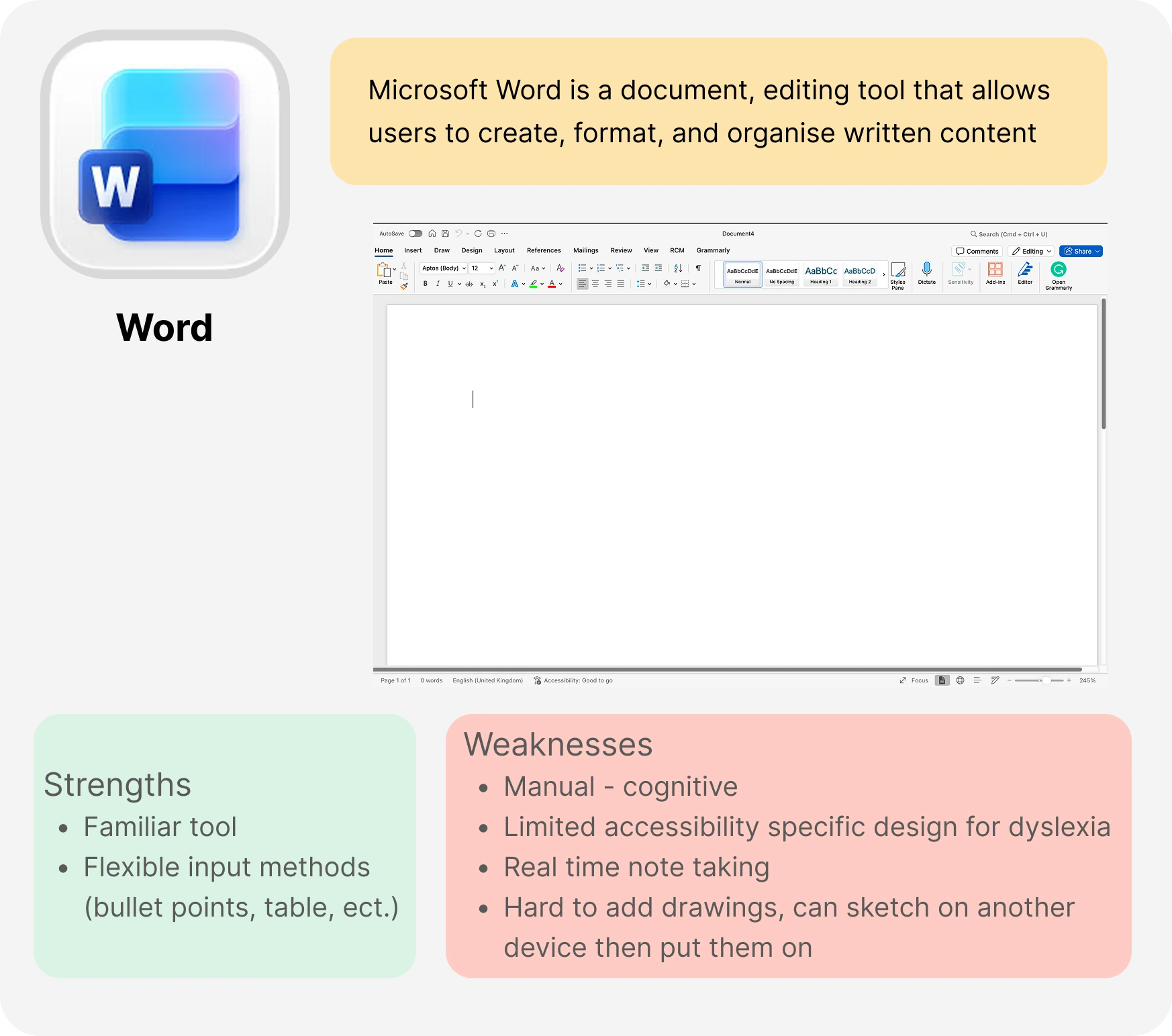Open the Aptos (Body) font dropdown
This screenshot has height=1036, width=1172.
[x=444, y=268]
